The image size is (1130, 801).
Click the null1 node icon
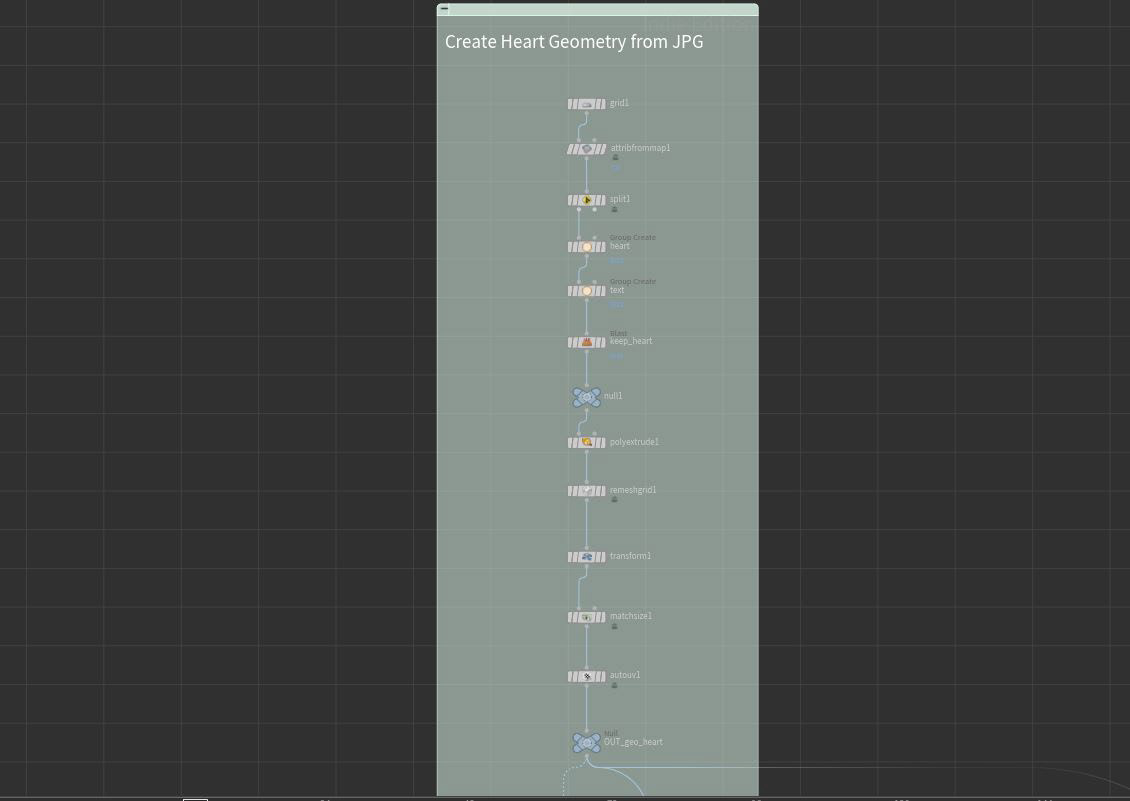click(586, 397)
